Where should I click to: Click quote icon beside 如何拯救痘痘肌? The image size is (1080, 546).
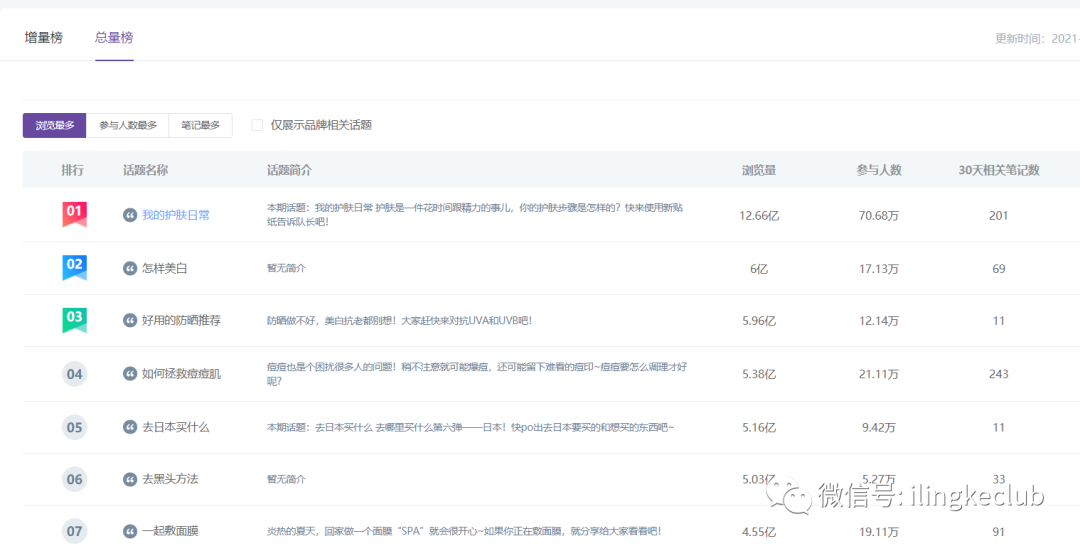129,374
